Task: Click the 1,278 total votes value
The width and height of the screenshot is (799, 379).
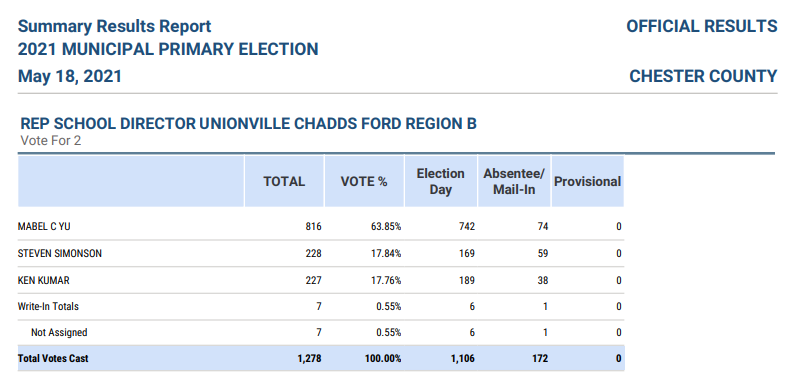Action: tap(309, 359)
